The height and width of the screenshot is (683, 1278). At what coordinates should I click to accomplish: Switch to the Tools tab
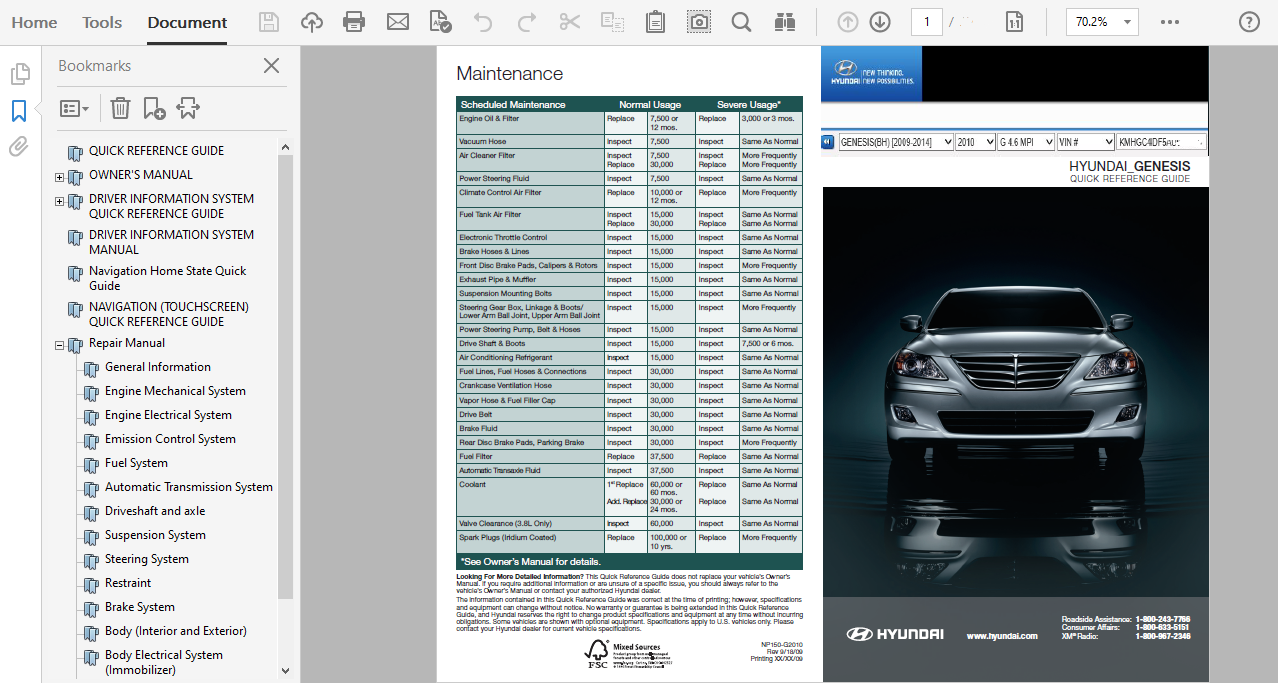point(101,22)
